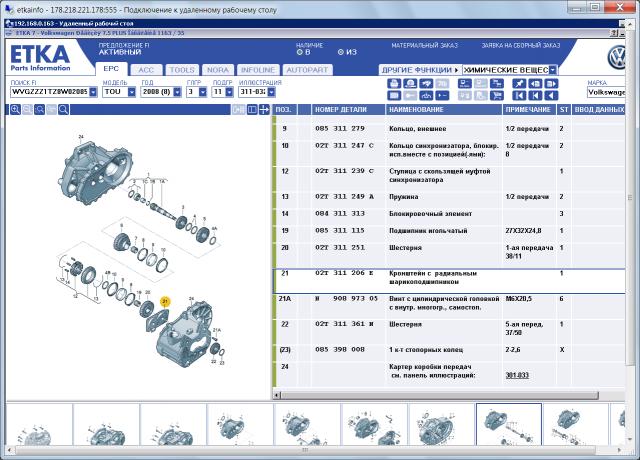Screen dimensions: 640x460
Task: Select the 'В' availability radio button
Action: pos(300,52)
